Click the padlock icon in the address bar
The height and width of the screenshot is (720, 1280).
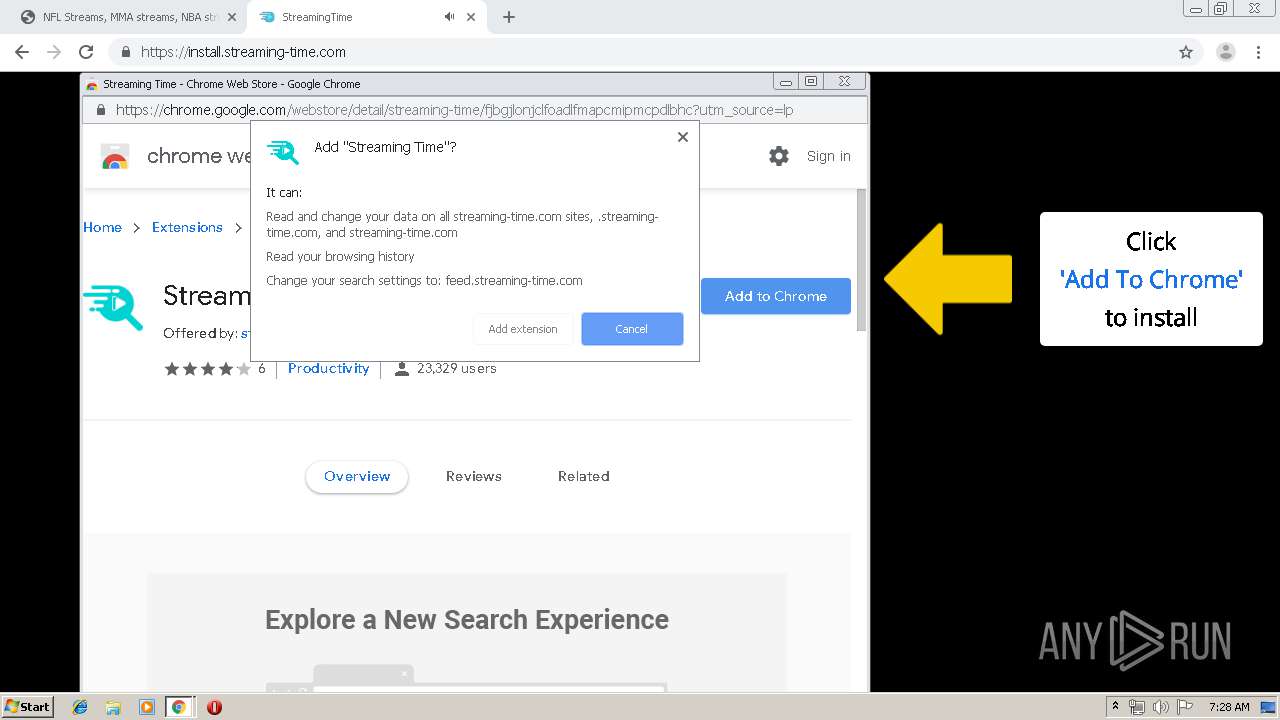(126, 52)
